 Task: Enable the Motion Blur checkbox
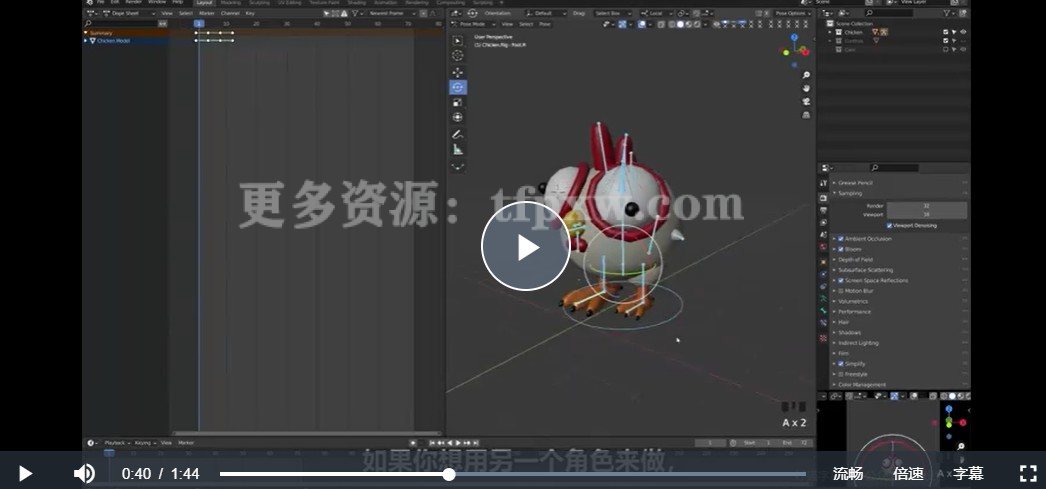tap(841, 291)
